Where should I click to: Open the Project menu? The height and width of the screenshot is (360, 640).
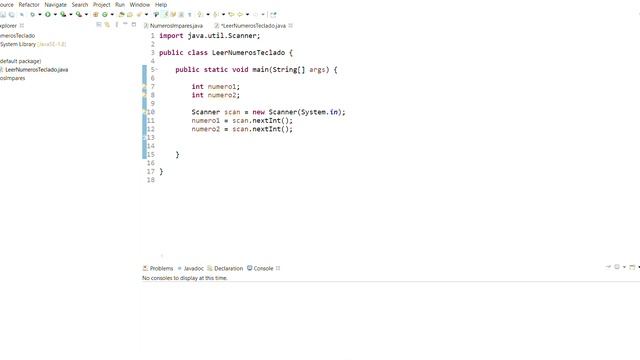(102, 4)
